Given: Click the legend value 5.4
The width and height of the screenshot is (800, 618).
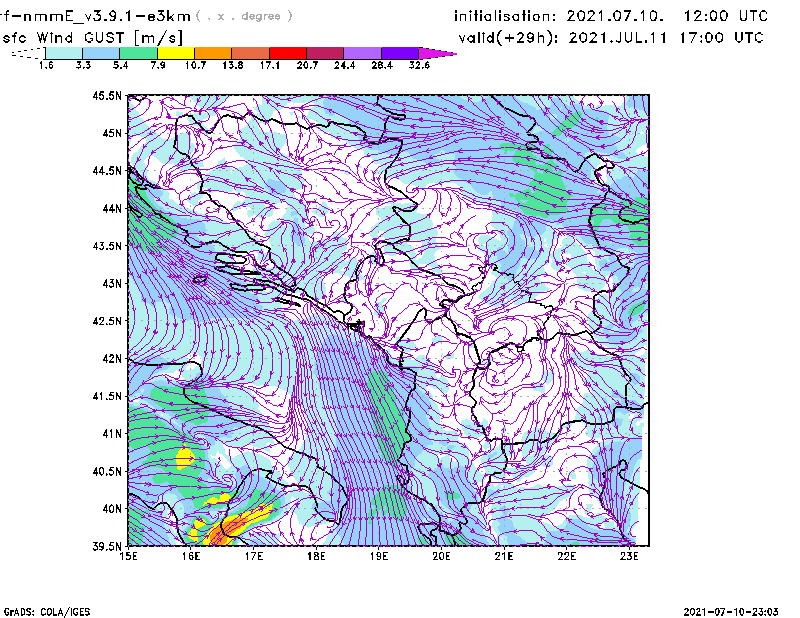Looking at the screenshot, I should pos(120,65).
